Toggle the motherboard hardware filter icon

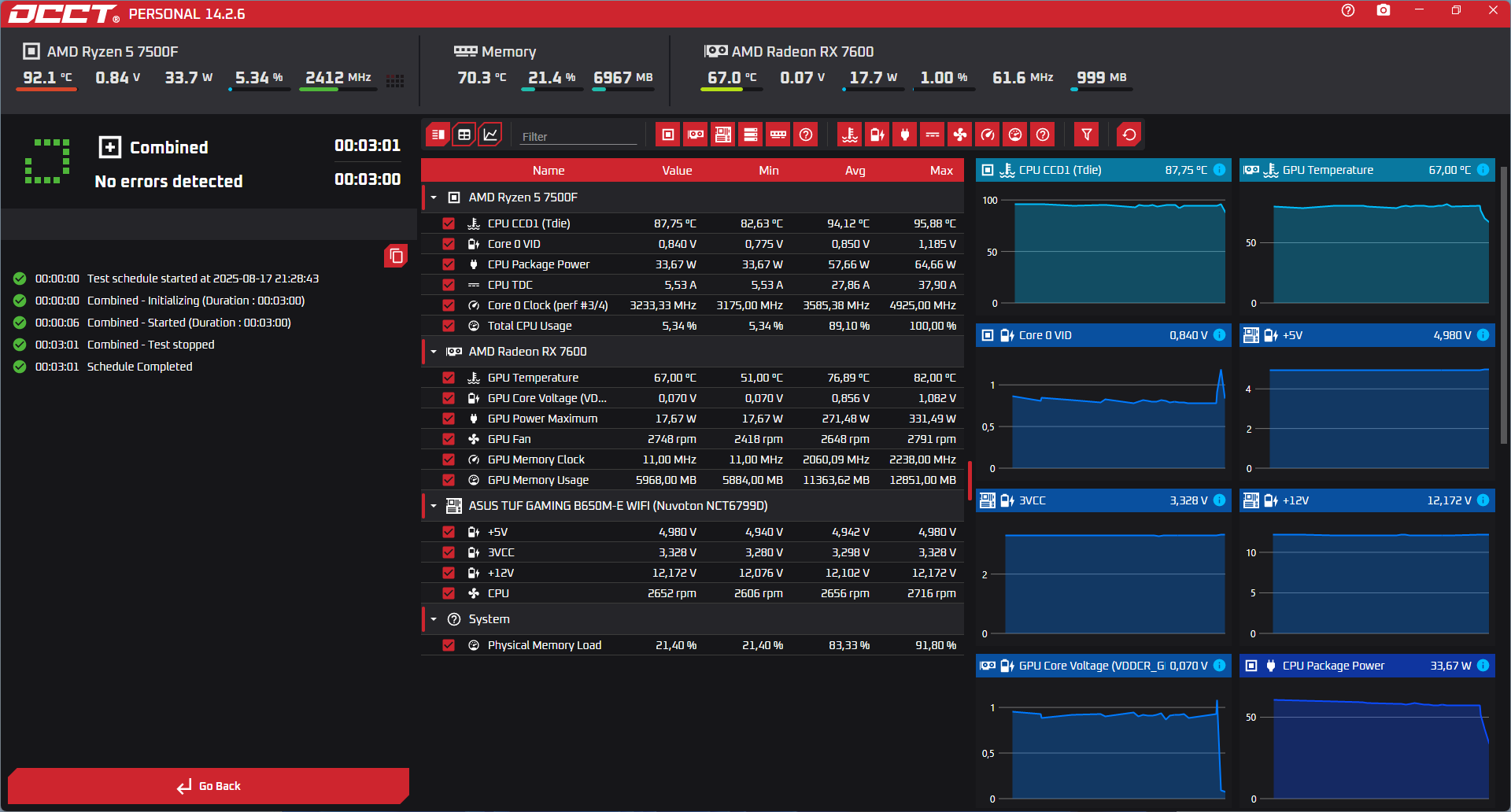[723, 135]
